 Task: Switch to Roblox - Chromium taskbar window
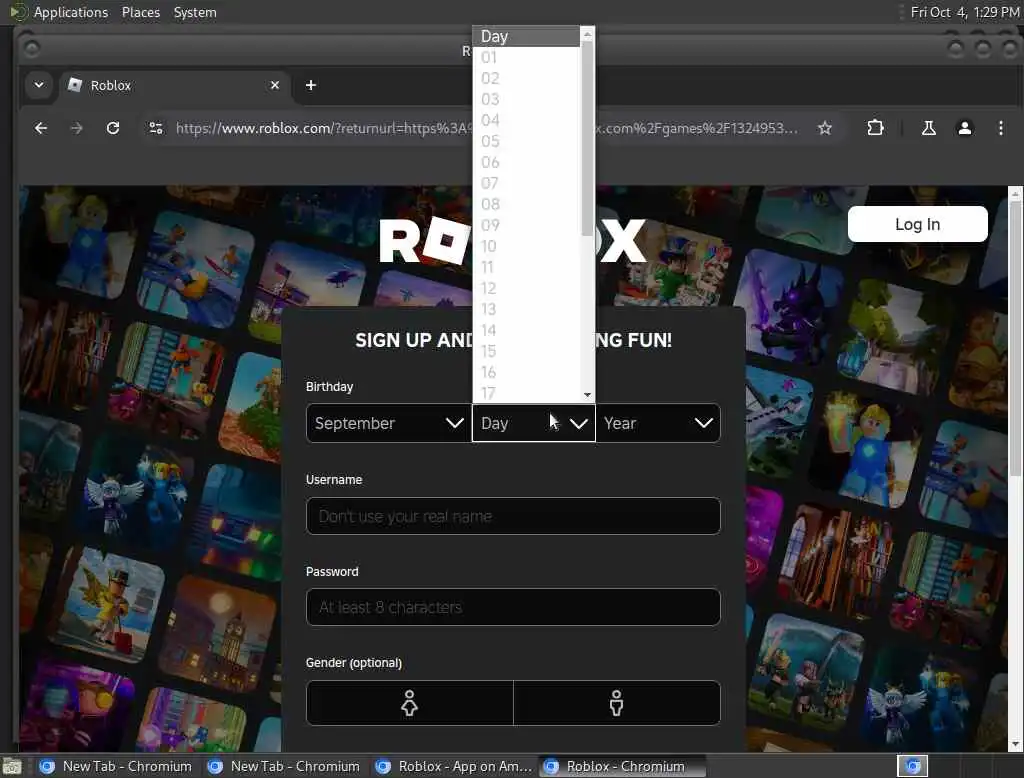click(x=622, y=766)
